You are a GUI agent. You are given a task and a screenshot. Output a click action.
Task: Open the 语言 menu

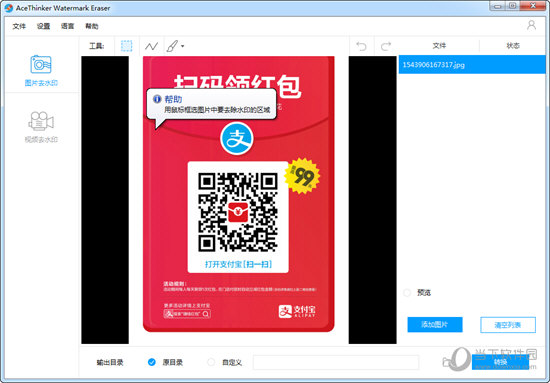[x=67, y=26]
